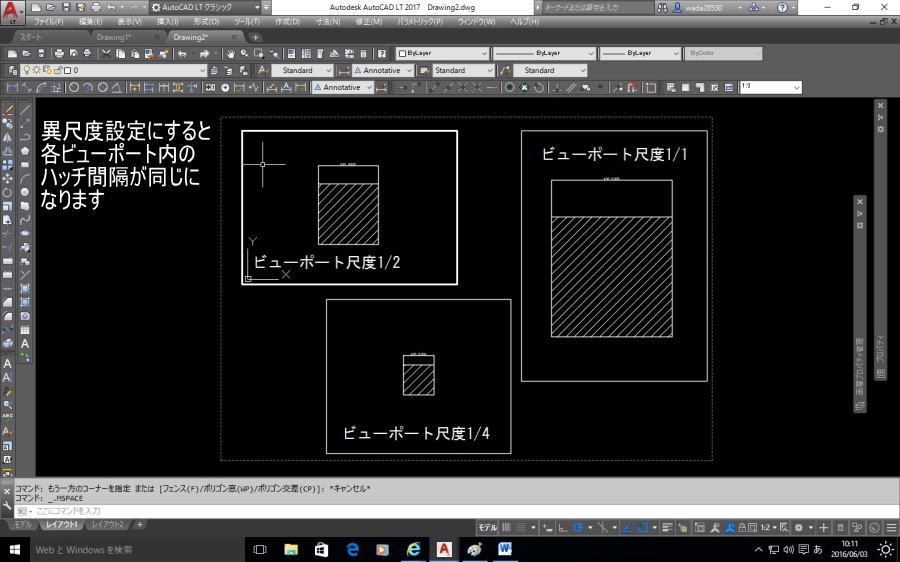Click the Erase tool in modify toolbar
900x562 pixels.
[7, 109]
